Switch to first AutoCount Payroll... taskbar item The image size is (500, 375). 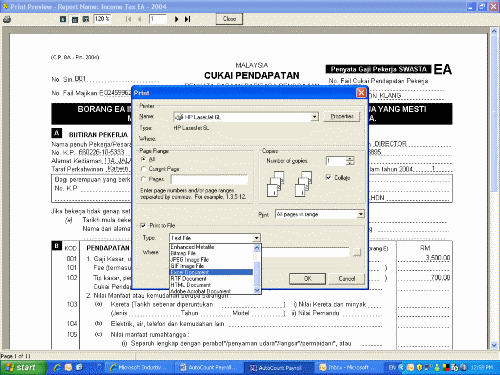click(x=209, y=368)
